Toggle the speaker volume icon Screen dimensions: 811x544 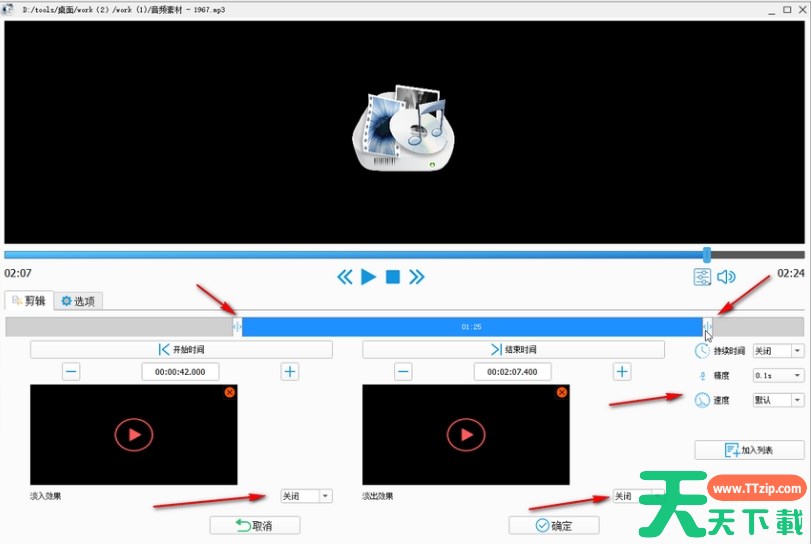[x=726, y=277]
